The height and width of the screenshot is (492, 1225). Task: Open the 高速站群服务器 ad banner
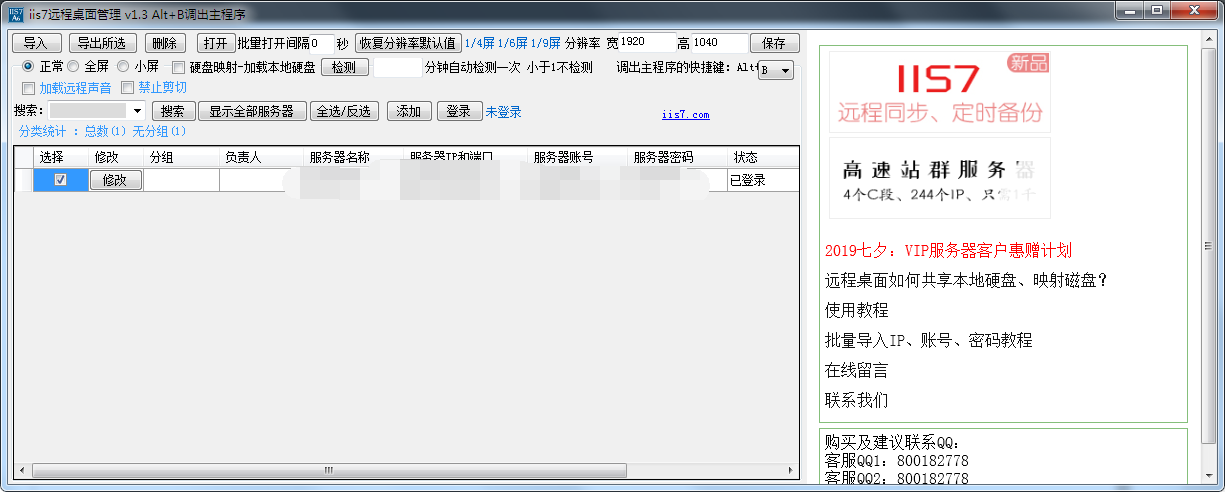tap(939, 178)
